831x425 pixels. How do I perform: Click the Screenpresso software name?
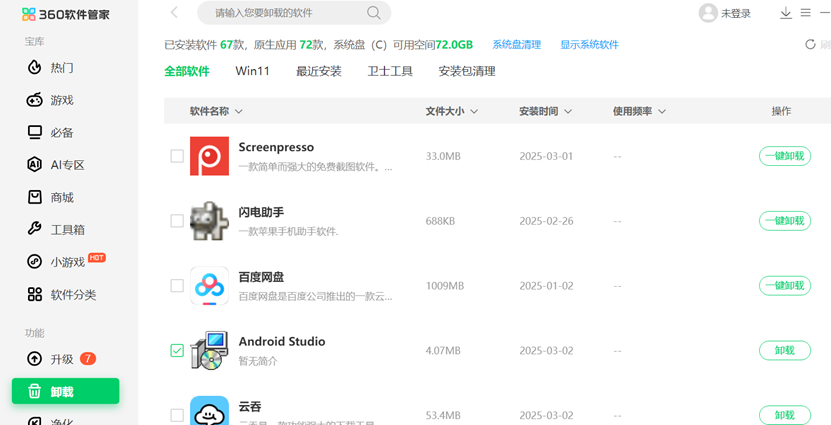tap(276, 147)
